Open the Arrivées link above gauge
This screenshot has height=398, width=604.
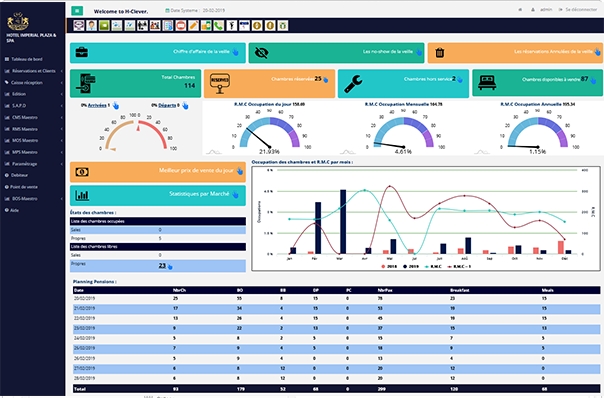97,105
